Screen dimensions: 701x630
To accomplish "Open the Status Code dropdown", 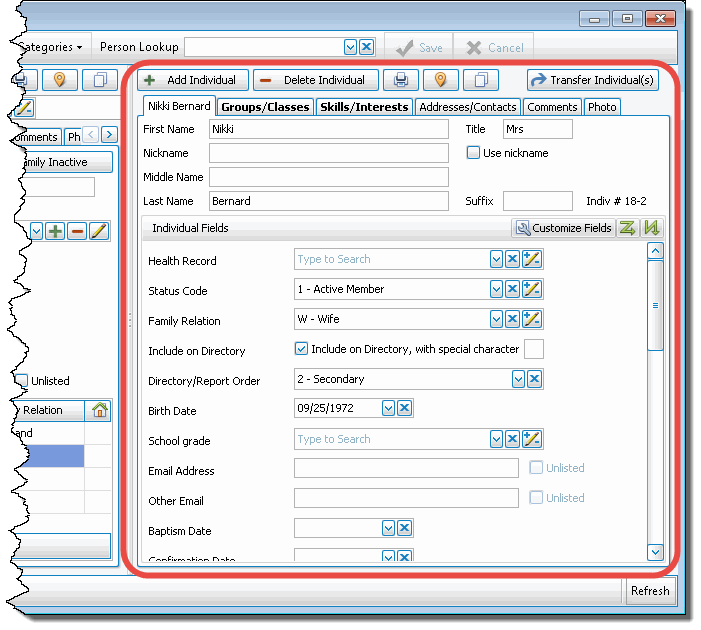I will click(x=495, y=289).
